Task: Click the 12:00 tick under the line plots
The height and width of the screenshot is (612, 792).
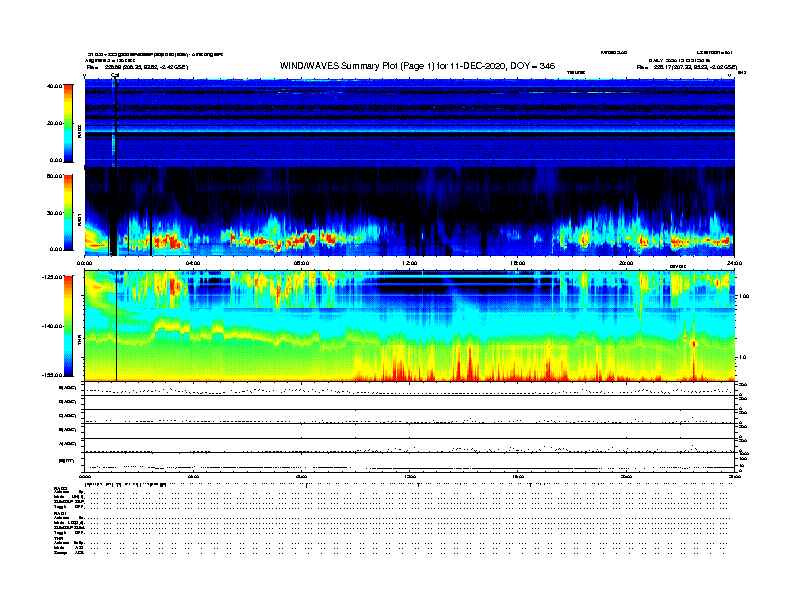Action: [x=410, y=476]
